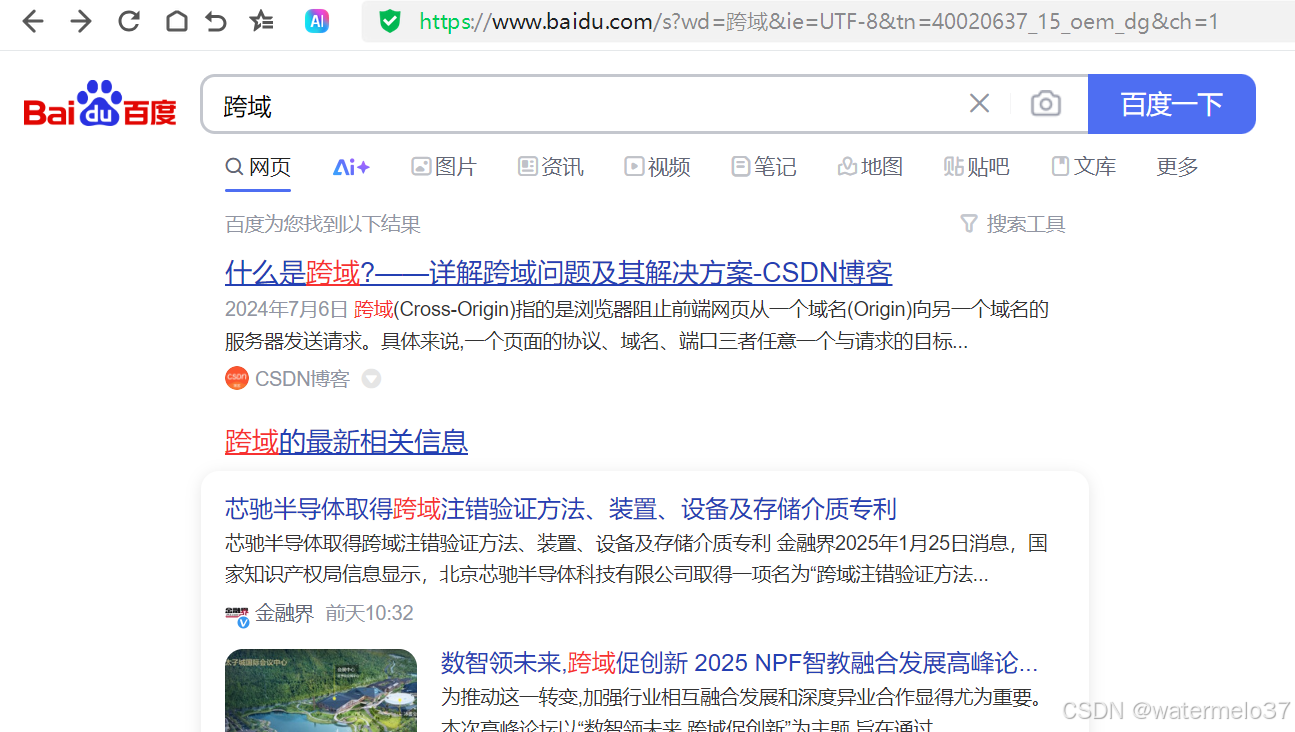Reload the page with the refresh icon
The width and height of the screenshot is (1295, 732).
pos(129,21)
